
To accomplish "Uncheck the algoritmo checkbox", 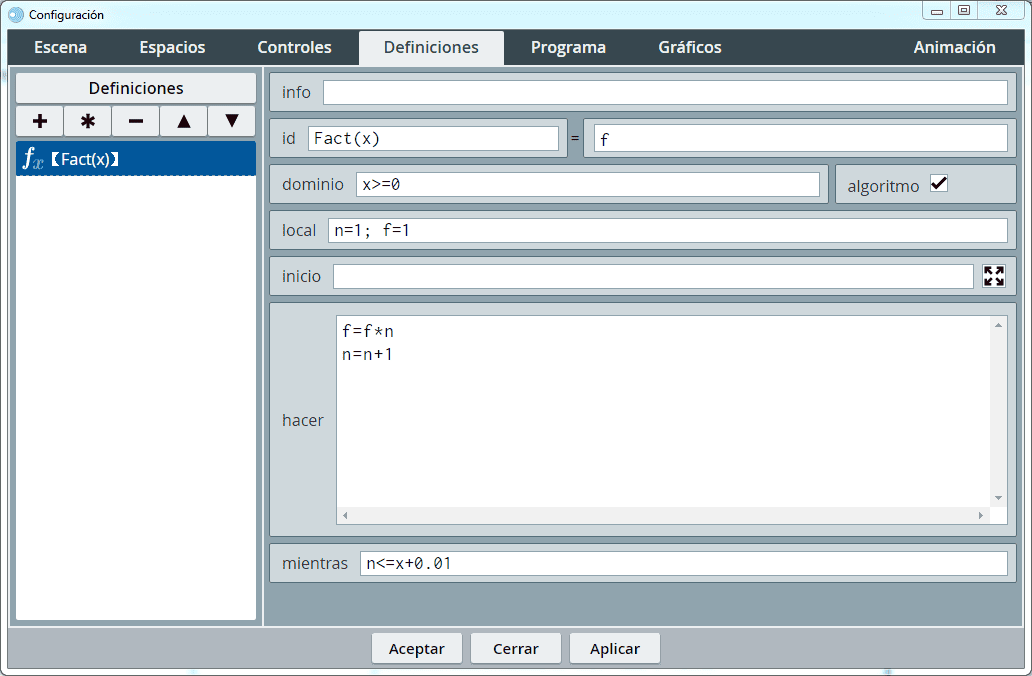I will click(x=938, y=184).
